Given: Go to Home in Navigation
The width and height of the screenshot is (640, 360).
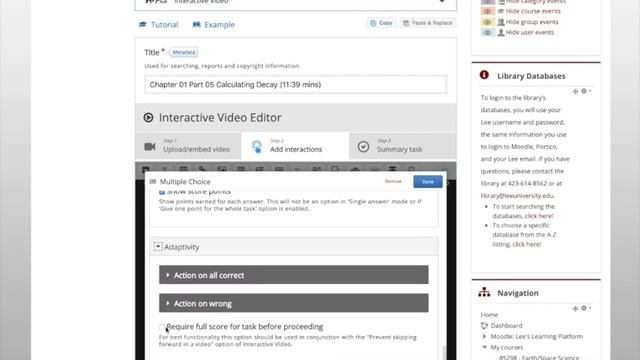Looking at the screenshot, I should (489, 315).
